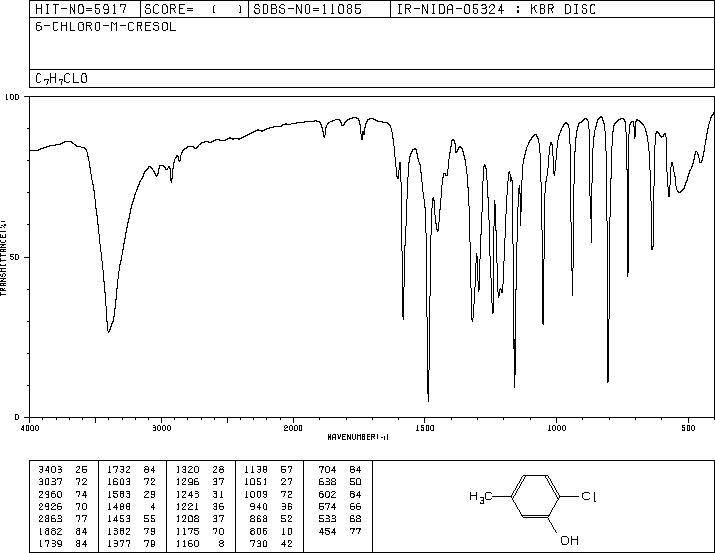The image size is (715, 553).
Task: Select peak value 1243 in the table
Action: (187, 494)
